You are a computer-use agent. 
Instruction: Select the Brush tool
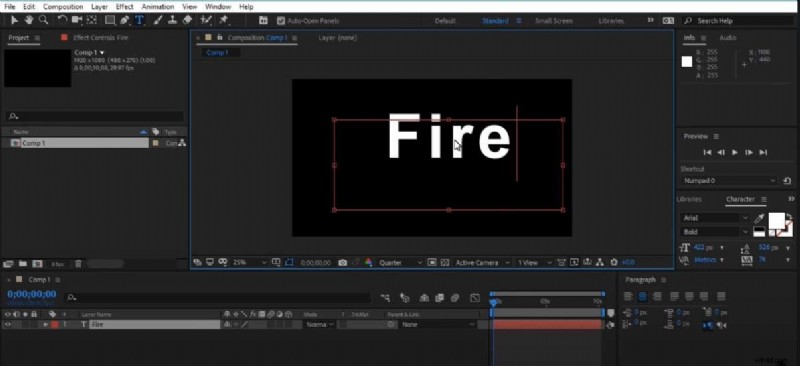point(158,20)
